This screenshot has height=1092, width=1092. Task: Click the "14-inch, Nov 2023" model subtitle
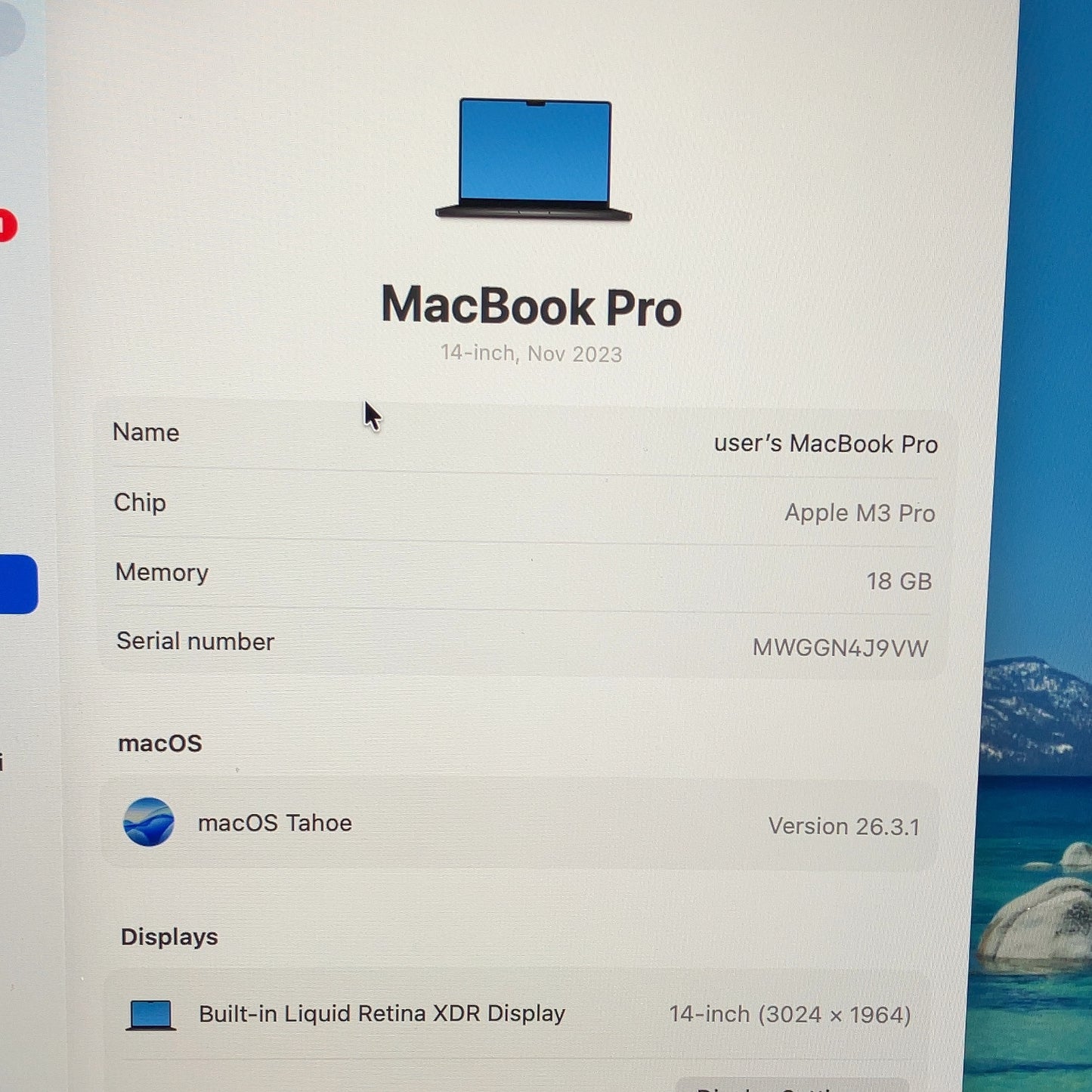pyautogui.click(x=531, y=354)
